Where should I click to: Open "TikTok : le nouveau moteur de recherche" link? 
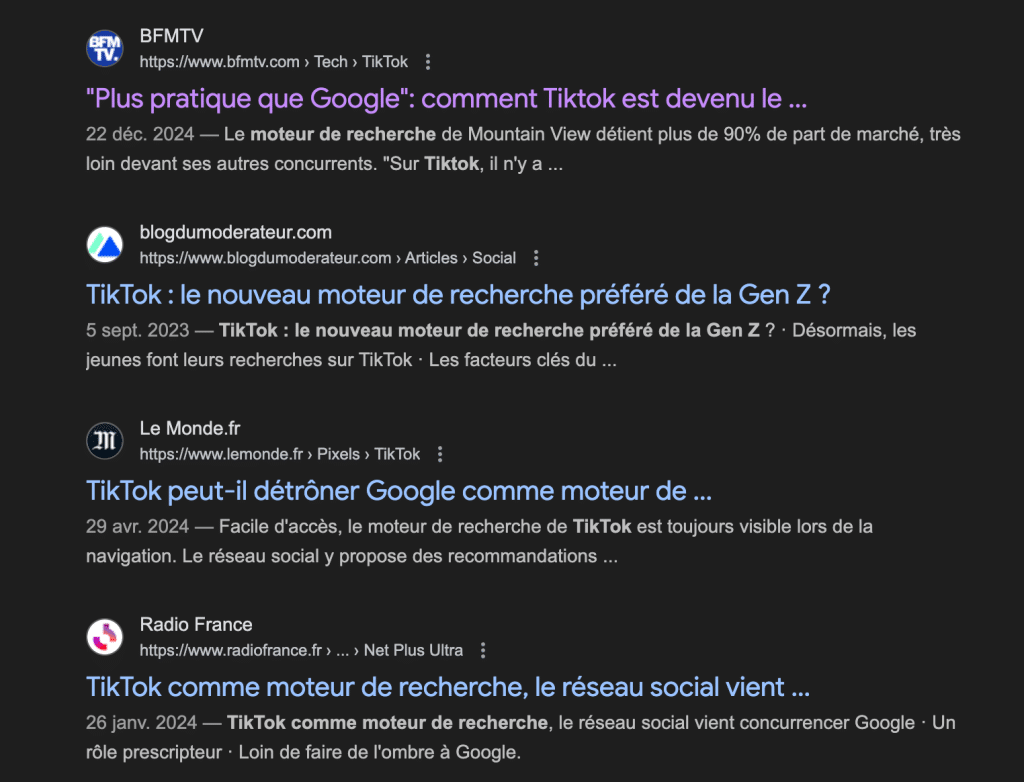click(459, 295)
